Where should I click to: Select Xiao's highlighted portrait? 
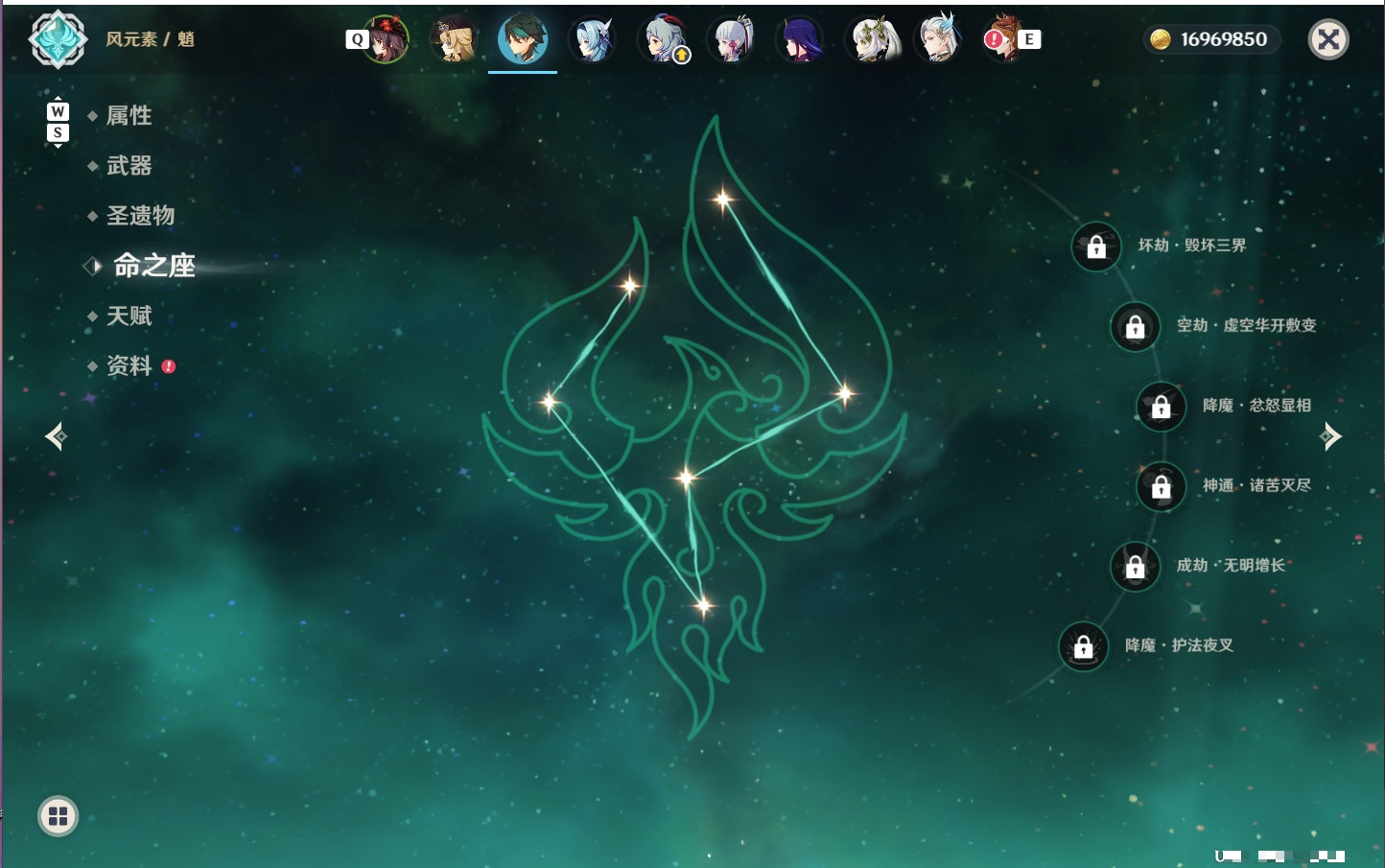(523, 39)
